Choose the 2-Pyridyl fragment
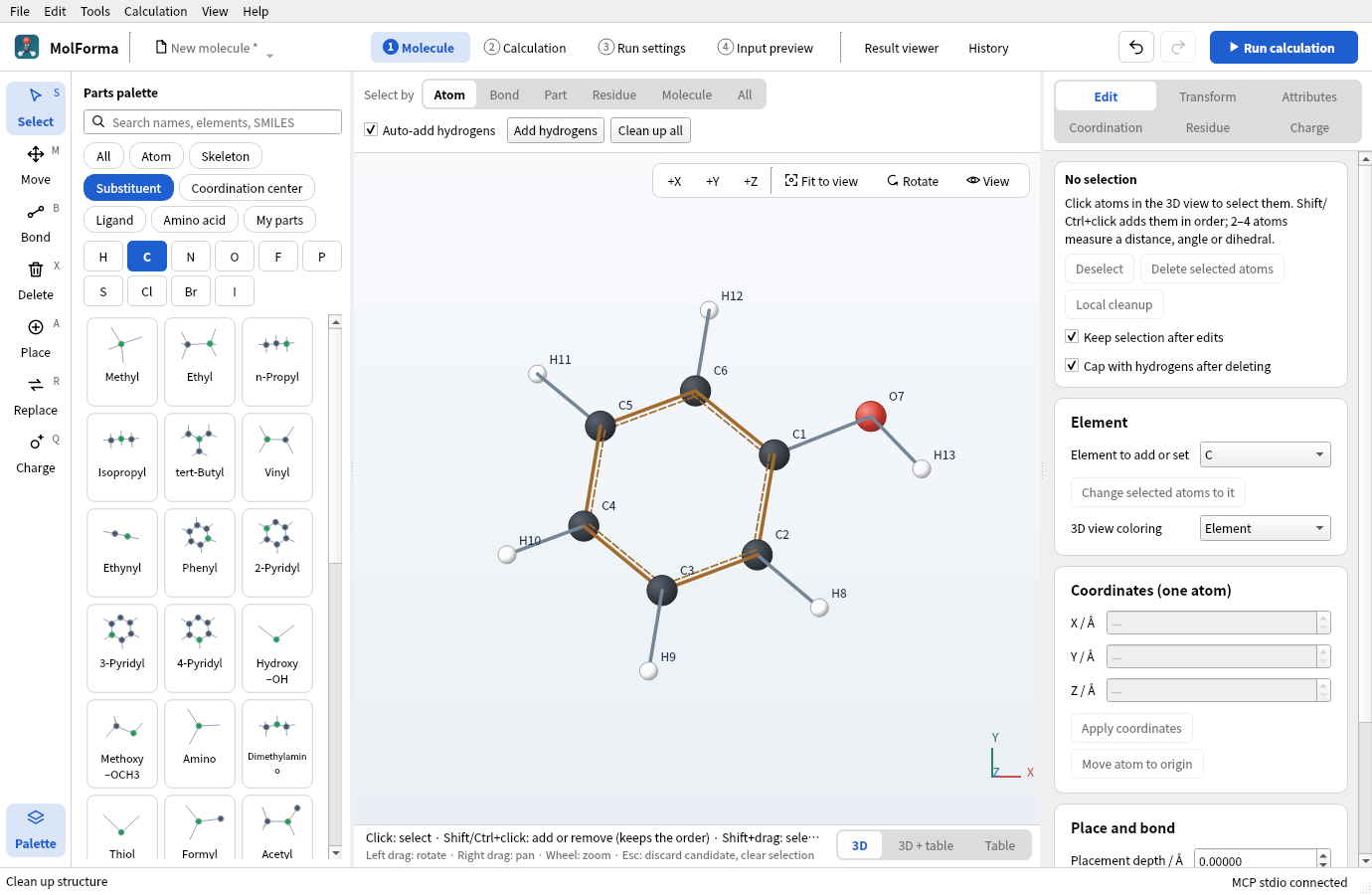This screenshot has height=895, width=1372. coord(277,552)
